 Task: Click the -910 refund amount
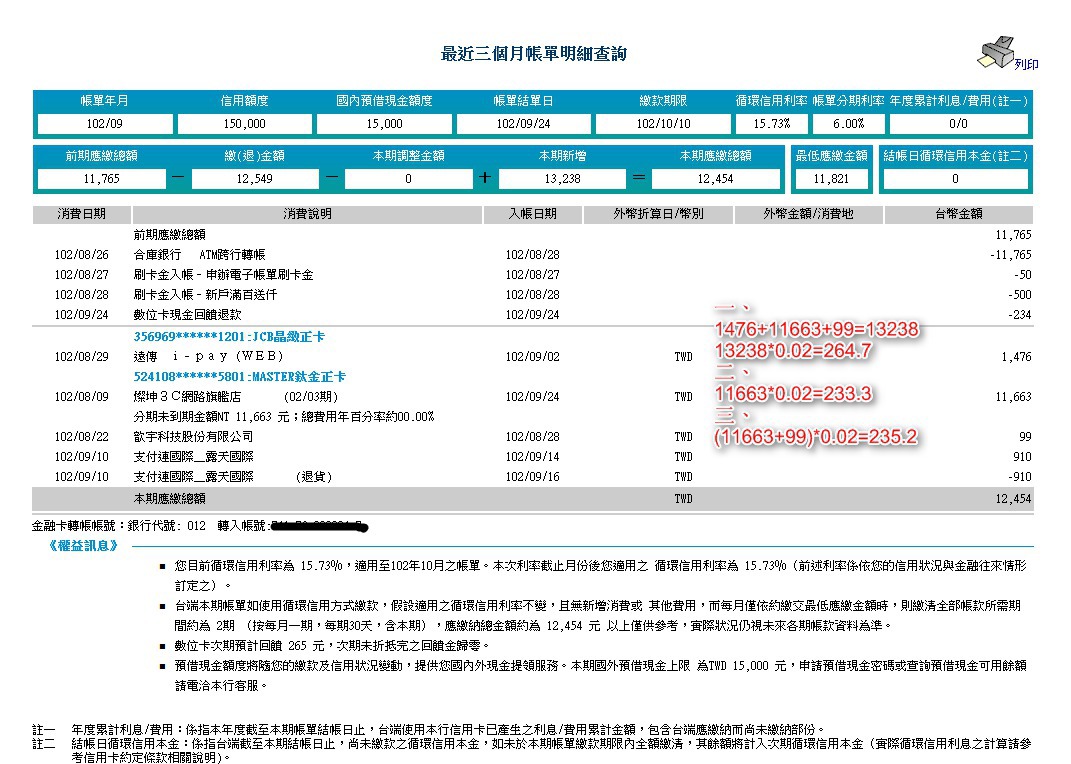coord(1020,477)
